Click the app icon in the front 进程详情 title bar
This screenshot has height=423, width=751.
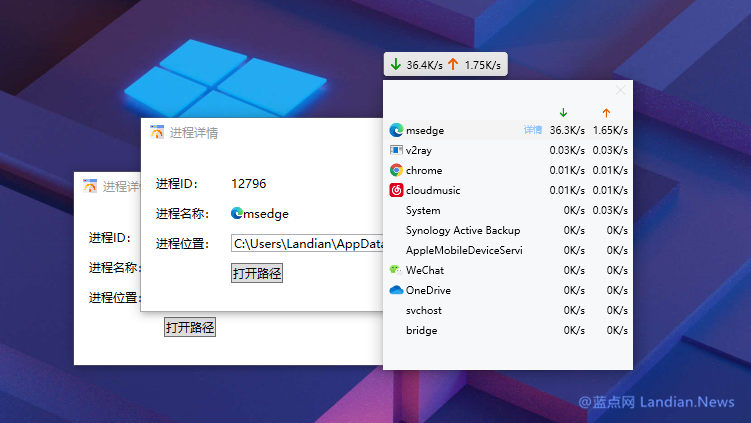click(157, 132)
